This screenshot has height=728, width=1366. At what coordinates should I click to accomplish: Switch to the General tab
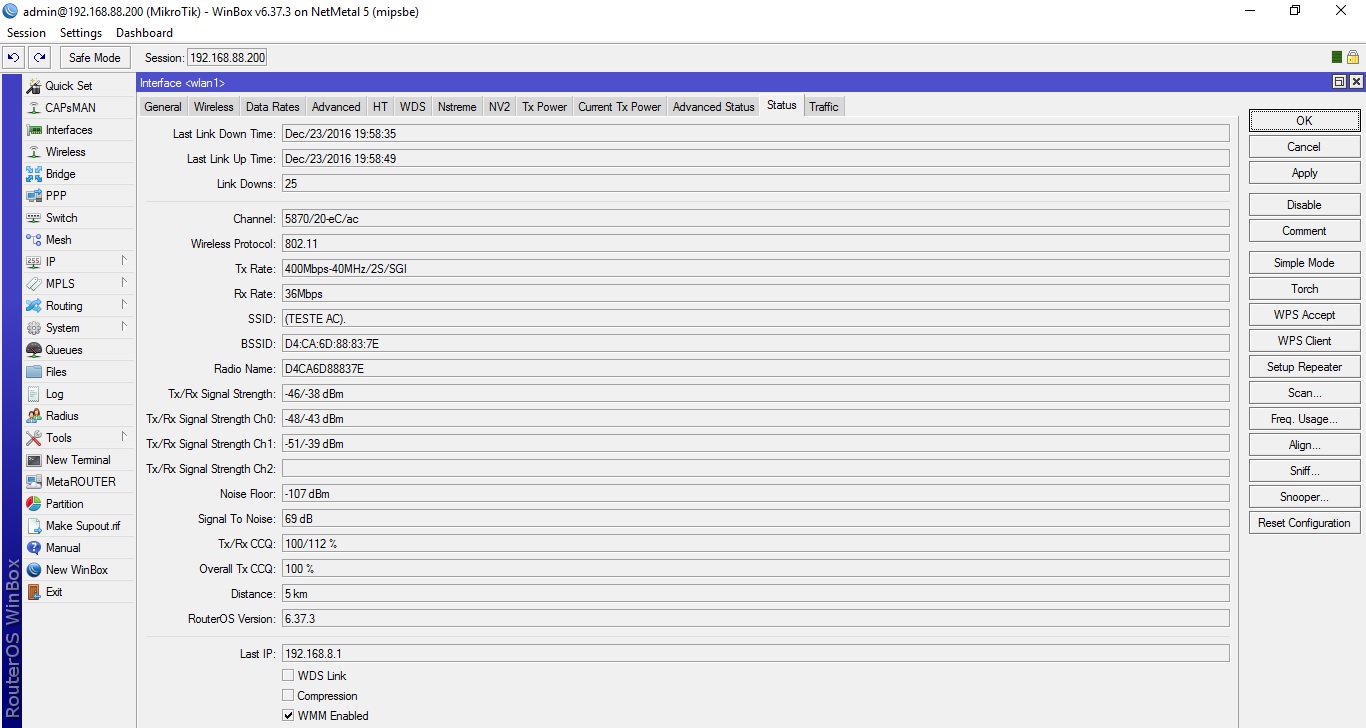click(x=163, y=107)
